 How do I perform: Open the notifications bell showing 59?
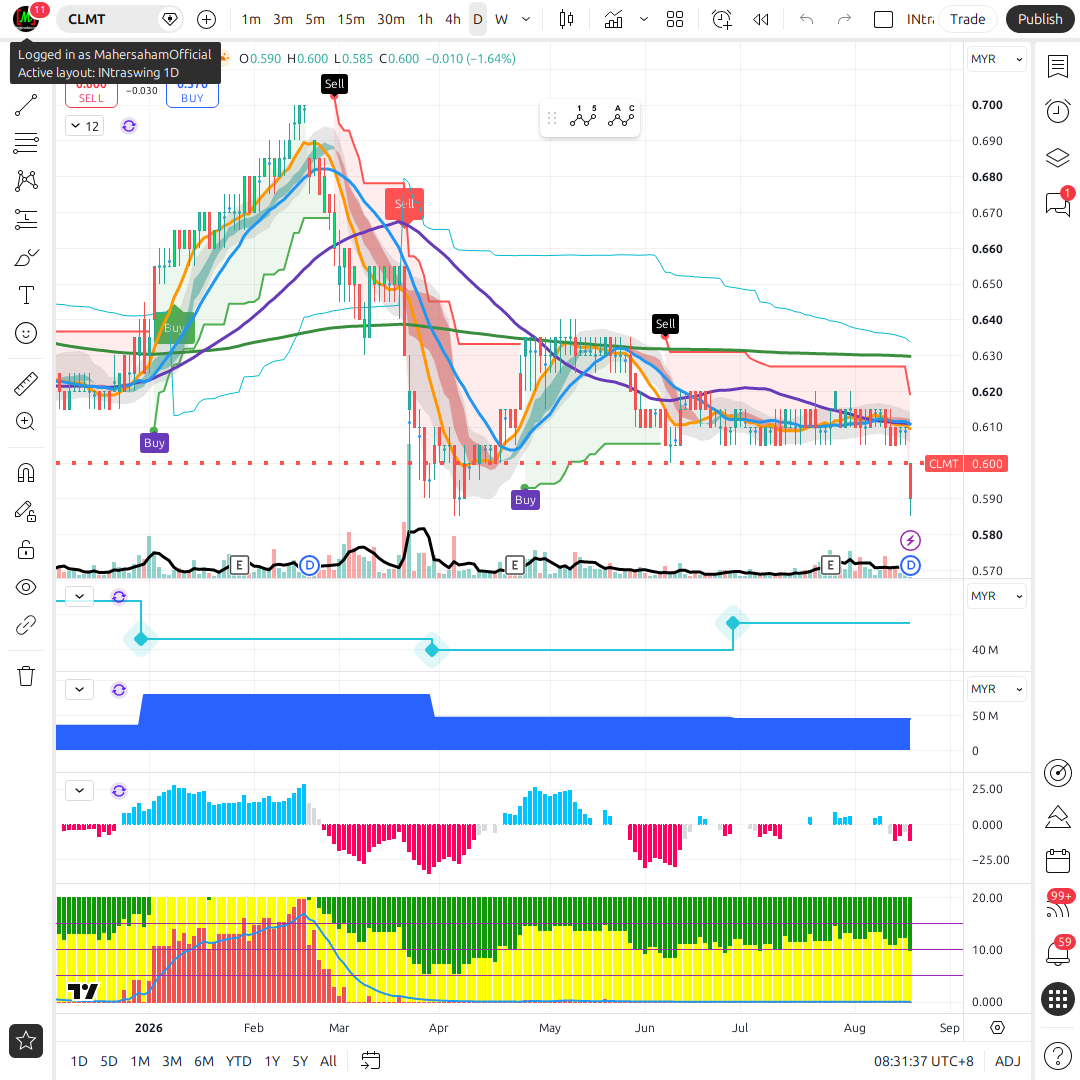(1057, 953)
